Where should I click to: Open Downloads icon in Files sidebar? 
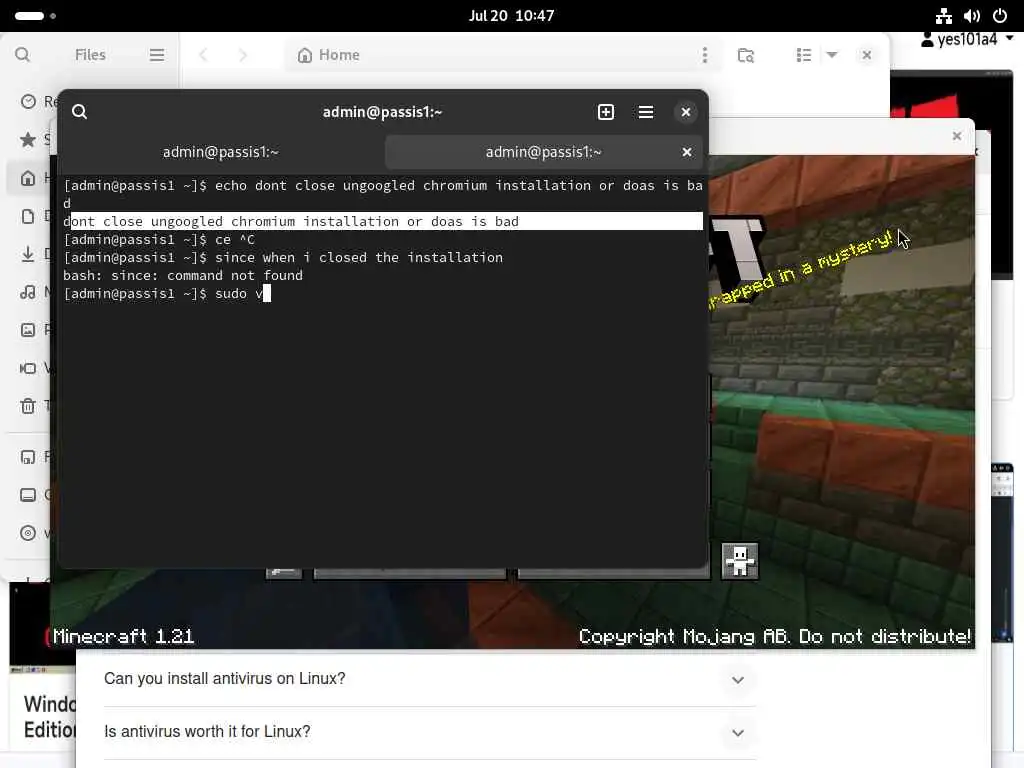(x=28, y=254)
